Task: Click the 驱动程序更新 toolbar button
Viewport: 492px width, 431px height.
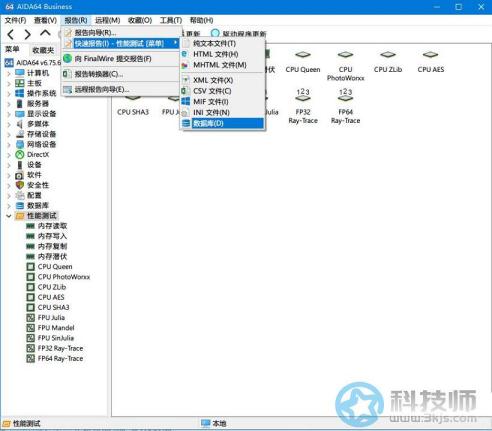Action: pyautogui.click(x=239, y=33)
